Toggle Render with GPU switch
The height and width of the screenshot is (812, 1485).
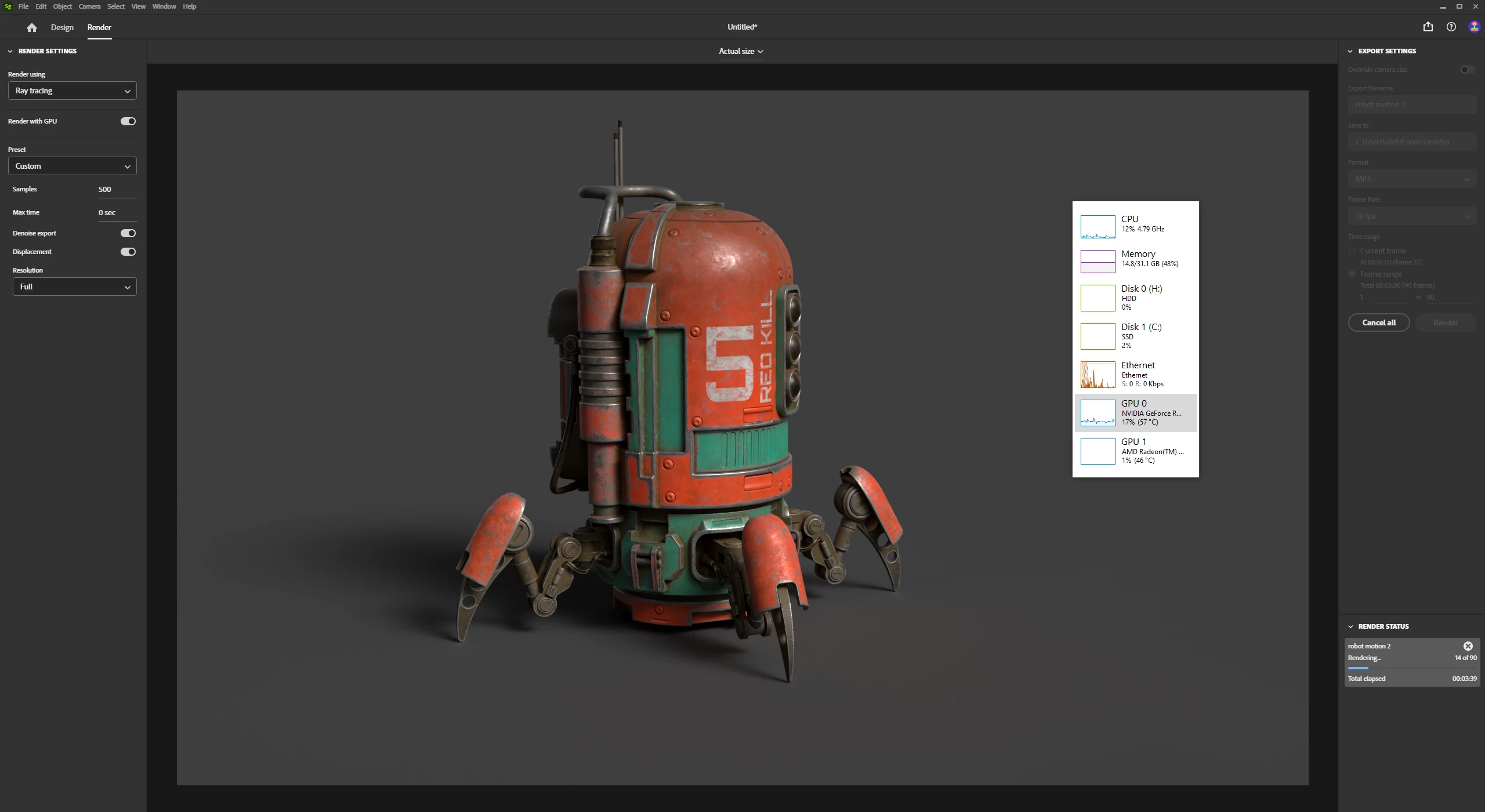[128, 121]
